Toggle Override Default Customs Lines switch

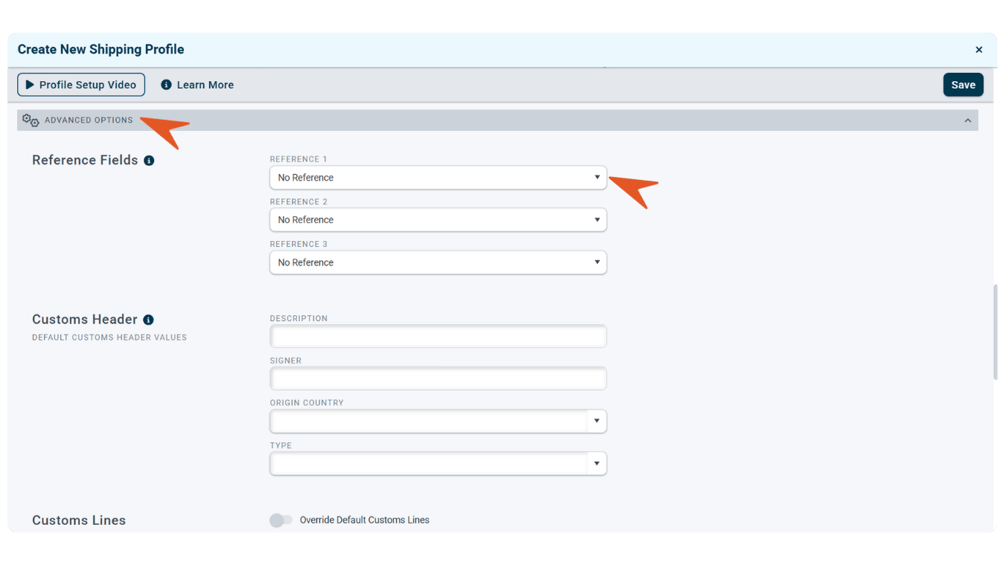281,520
